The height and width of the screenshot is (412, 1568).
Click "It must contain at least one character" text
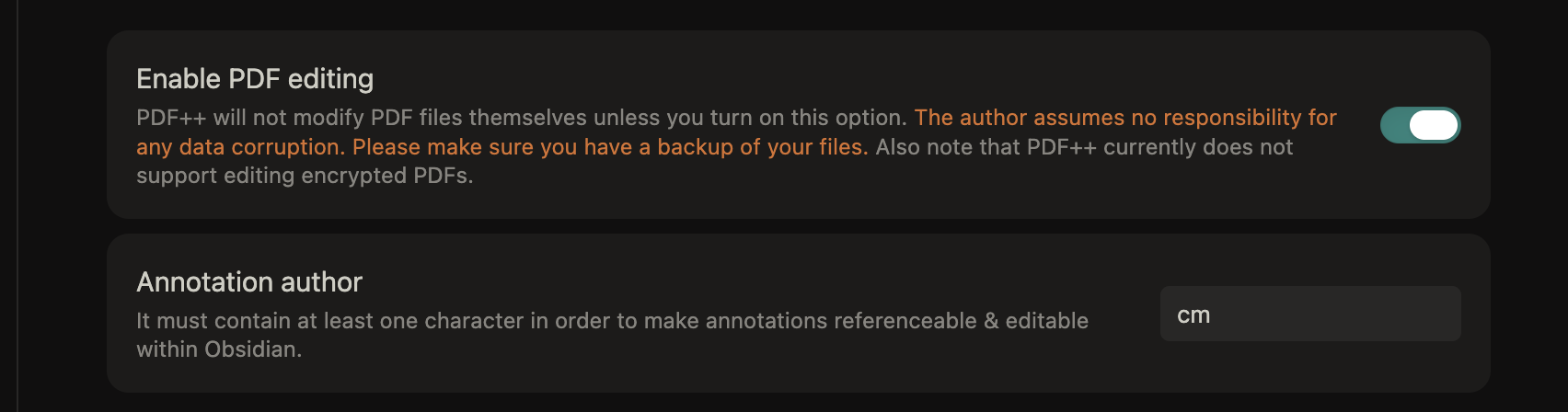(x=329, y=321)
